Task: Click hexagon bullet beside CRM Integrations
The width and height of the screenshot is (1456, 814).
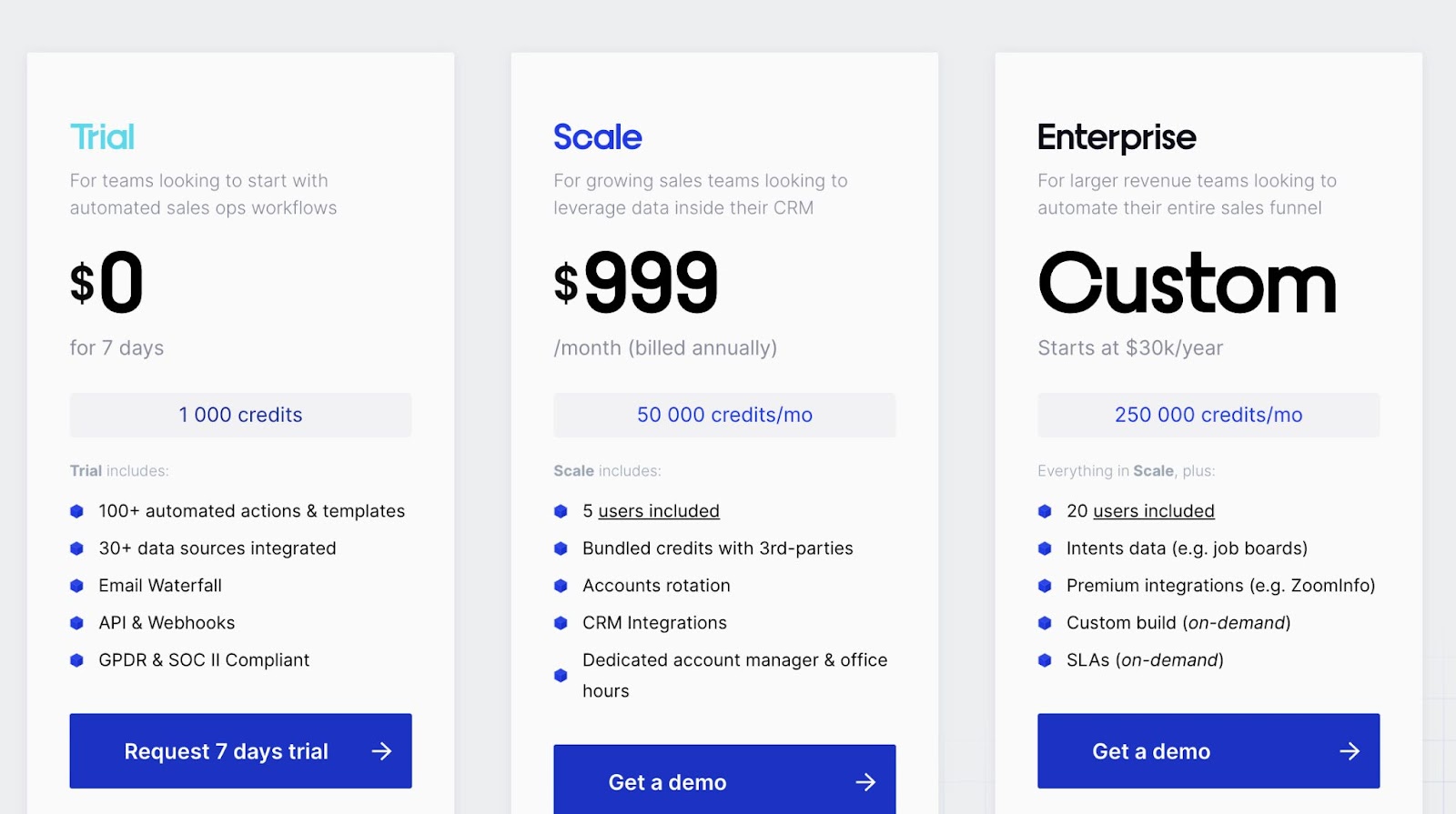Action: pos(561,623)
